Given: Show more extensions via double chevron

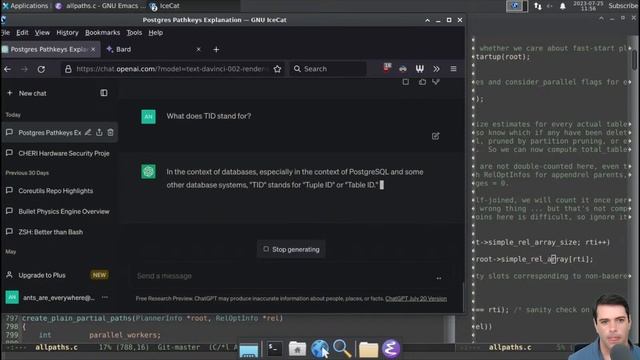Looking at the screenshot, I should tap(436, 69).
